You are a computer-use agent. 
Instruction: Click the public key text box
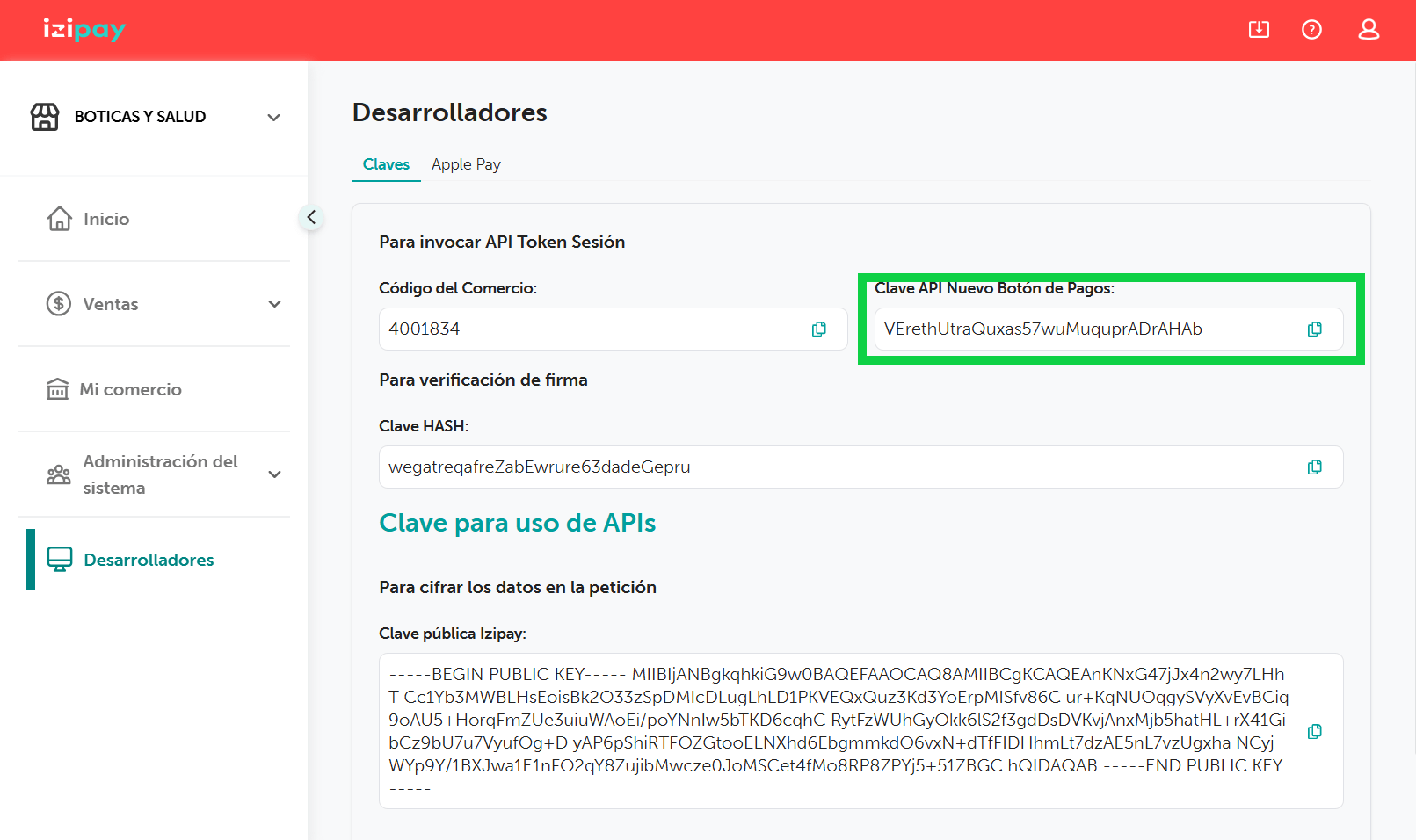point(835,730)
